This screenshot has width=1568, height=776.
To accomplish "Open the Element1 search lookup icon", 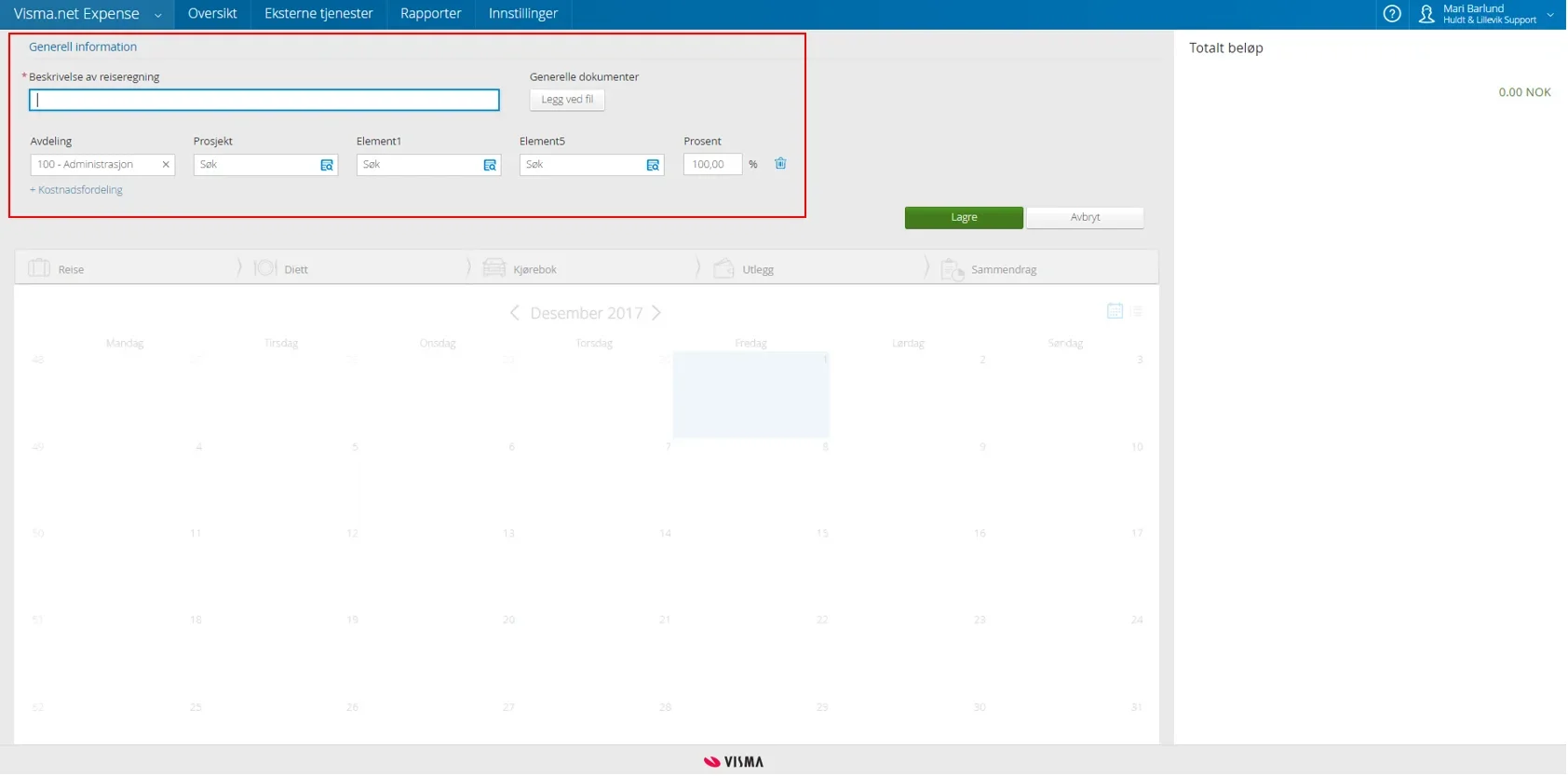I will (490, 165).
